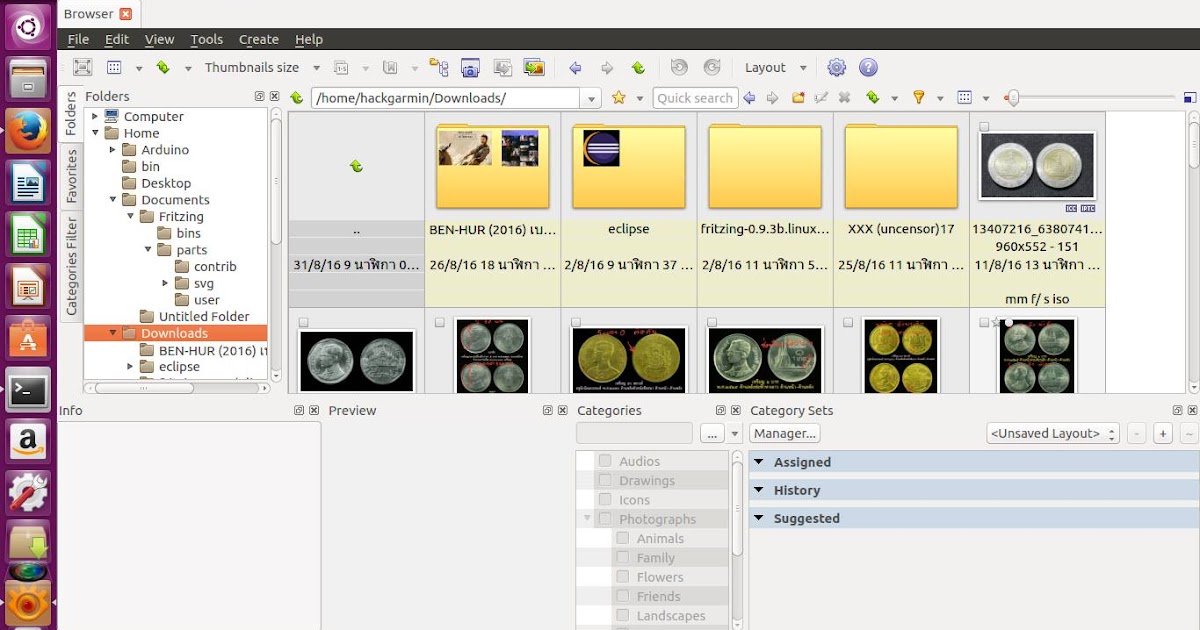Switch to the Favorites side tab
The image size is (1200, 630).
(71, 175)
